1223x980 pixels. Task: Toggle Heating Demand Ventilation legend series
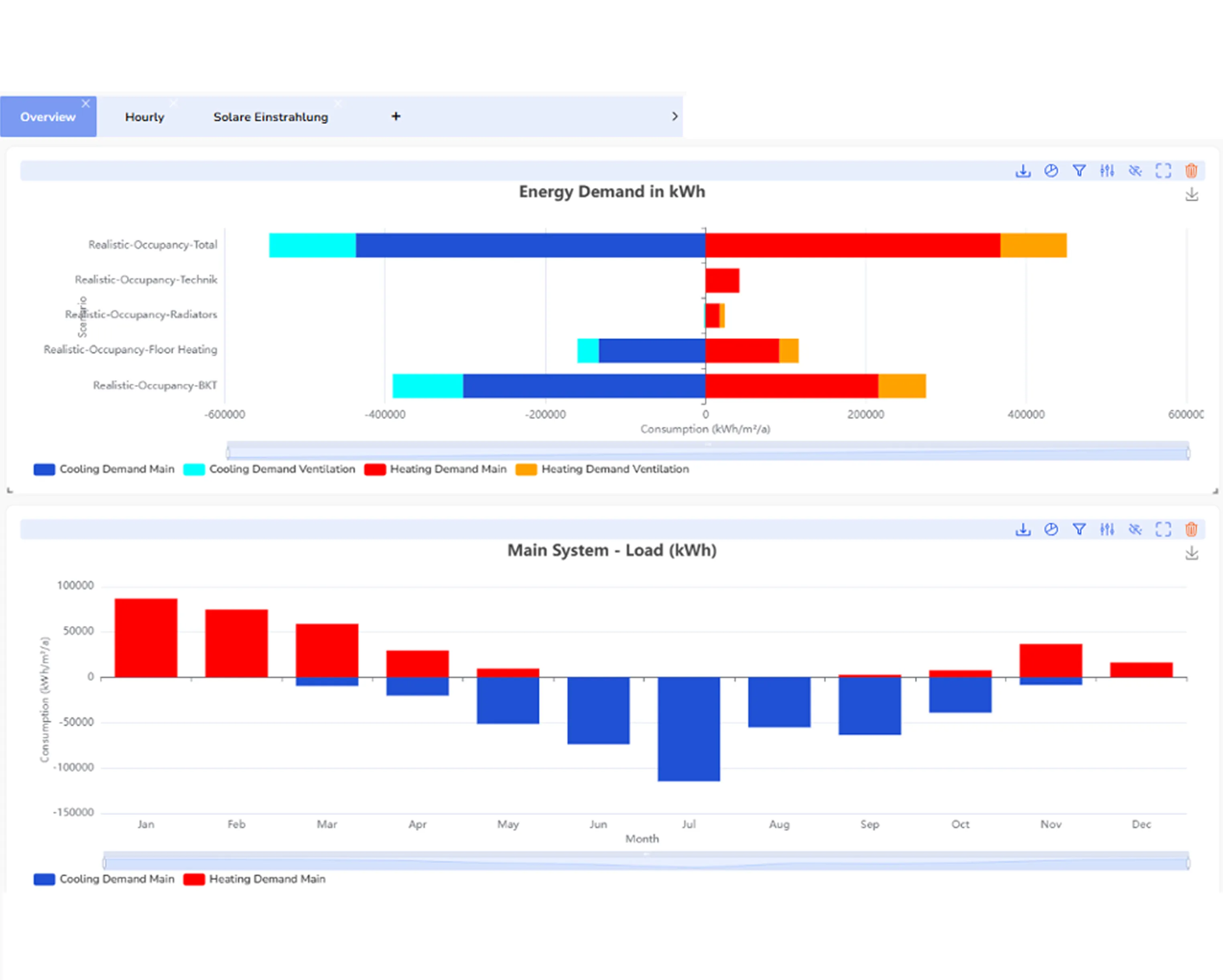coord(602,469)
